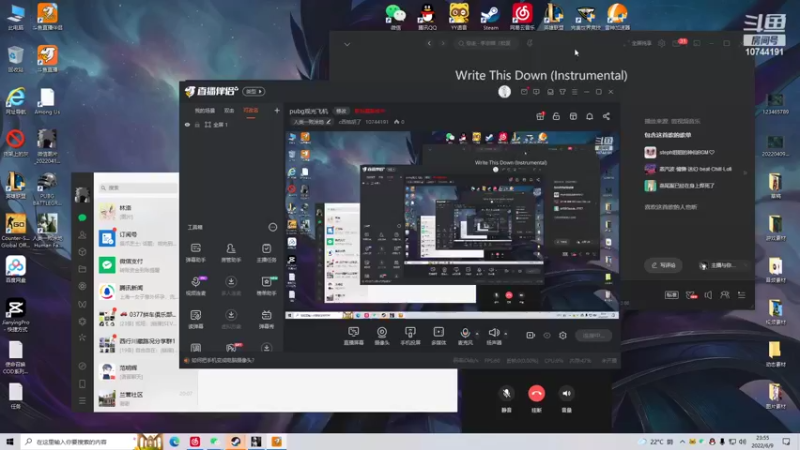
Task: Add a 多媒体 media source
Action: tap(438, 335)
